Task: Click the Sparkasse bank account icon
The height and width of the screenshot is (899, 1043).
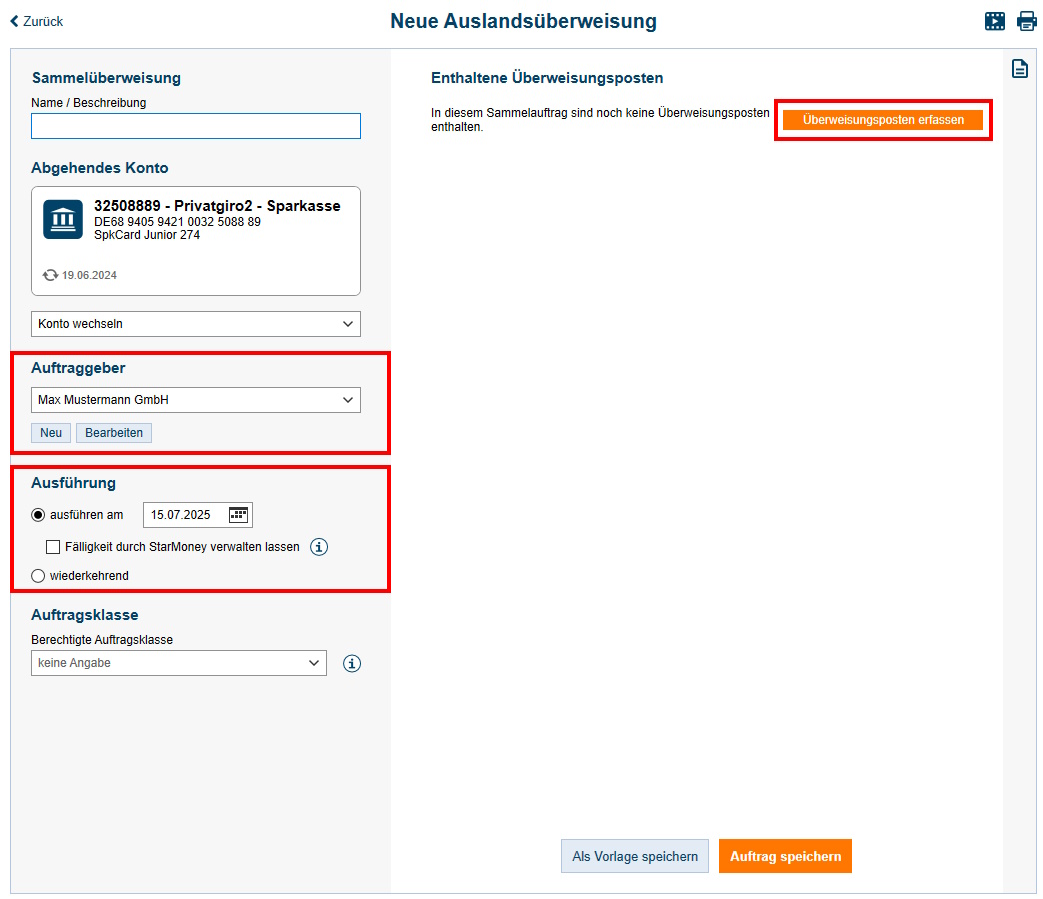Action: [x=63, y=219]
